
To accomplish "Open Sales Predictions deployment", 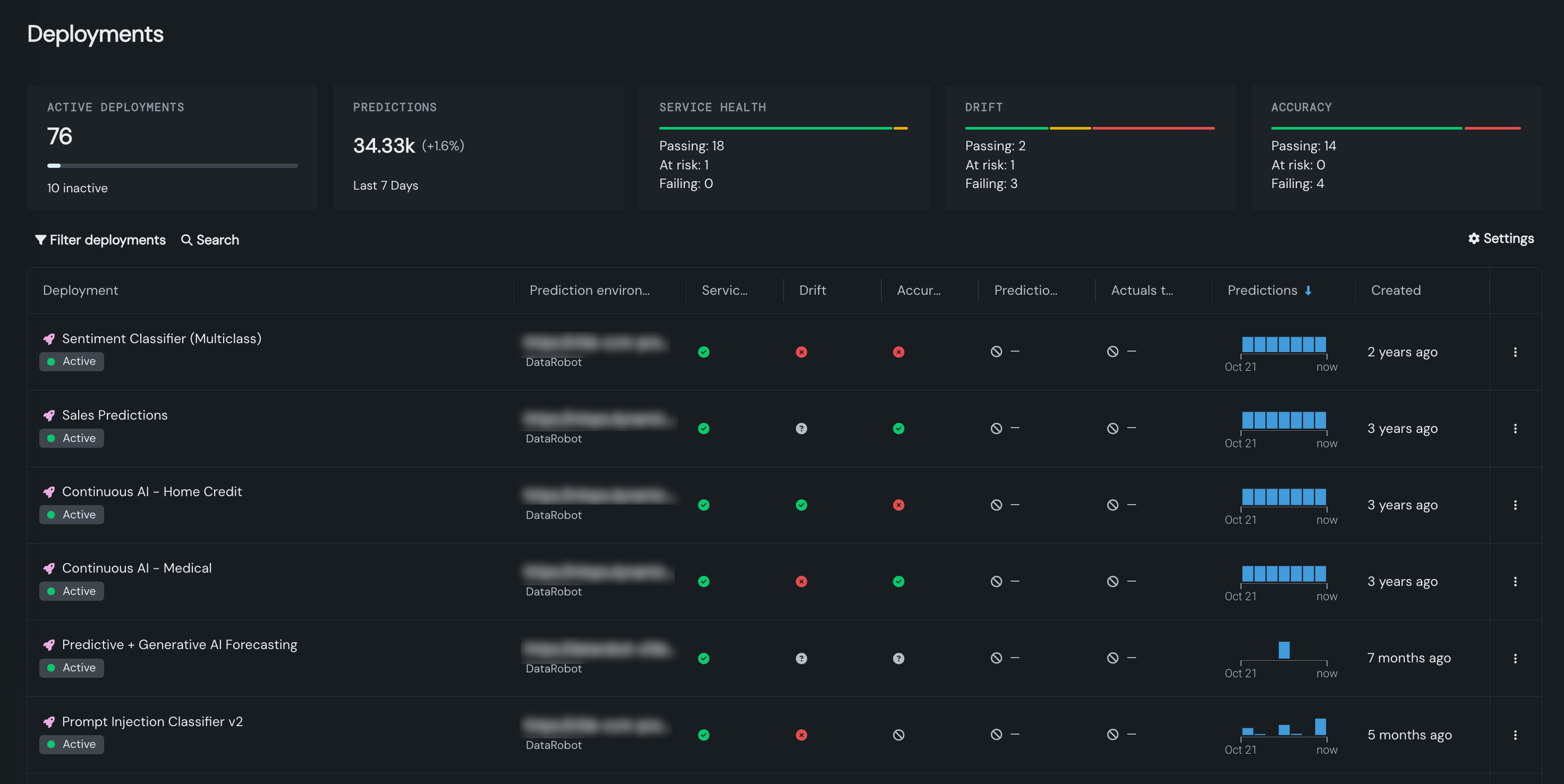I will point(115,415).
